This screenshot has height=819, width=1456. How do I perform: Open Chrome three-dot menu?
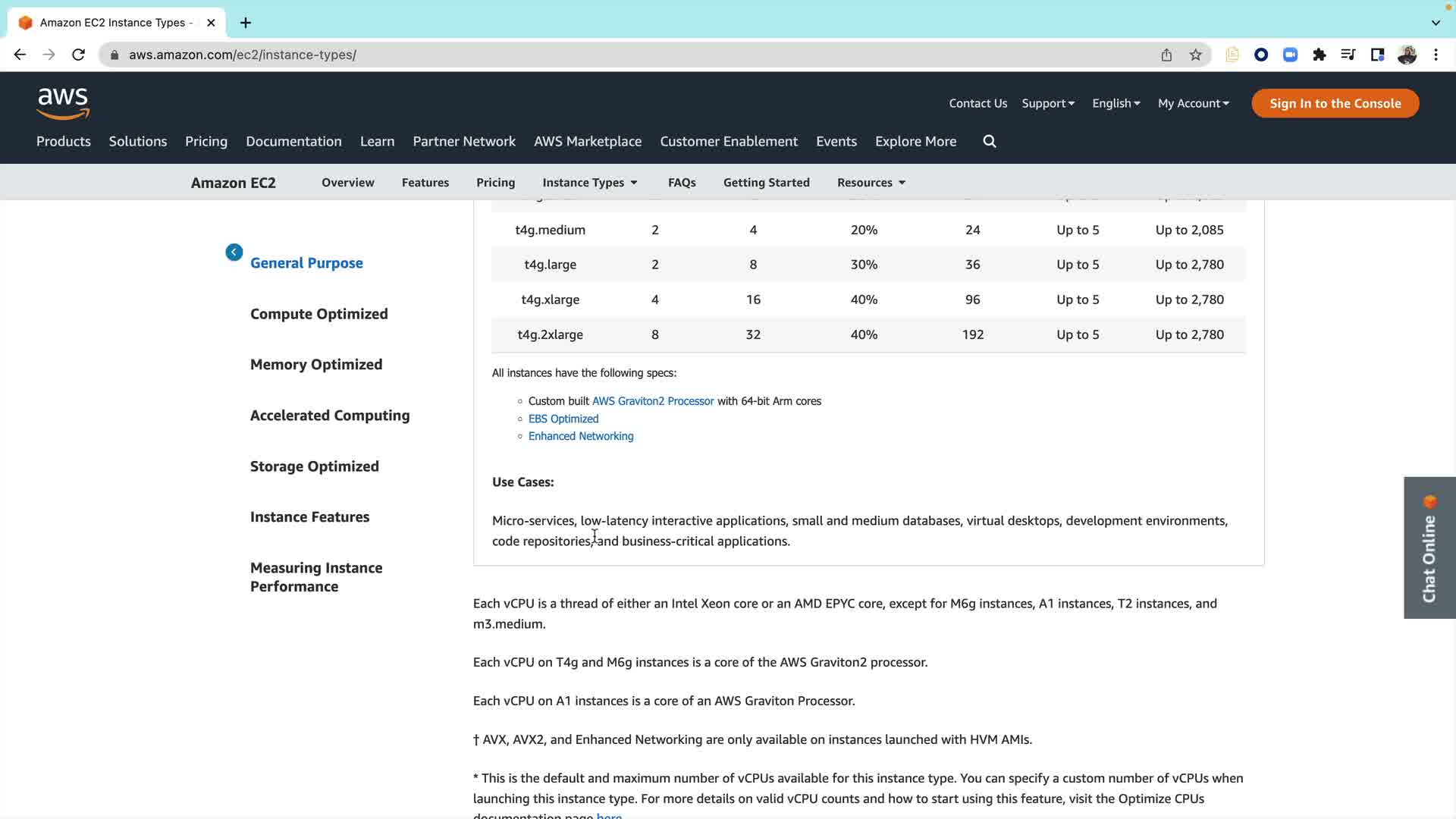pos(1436,55)
